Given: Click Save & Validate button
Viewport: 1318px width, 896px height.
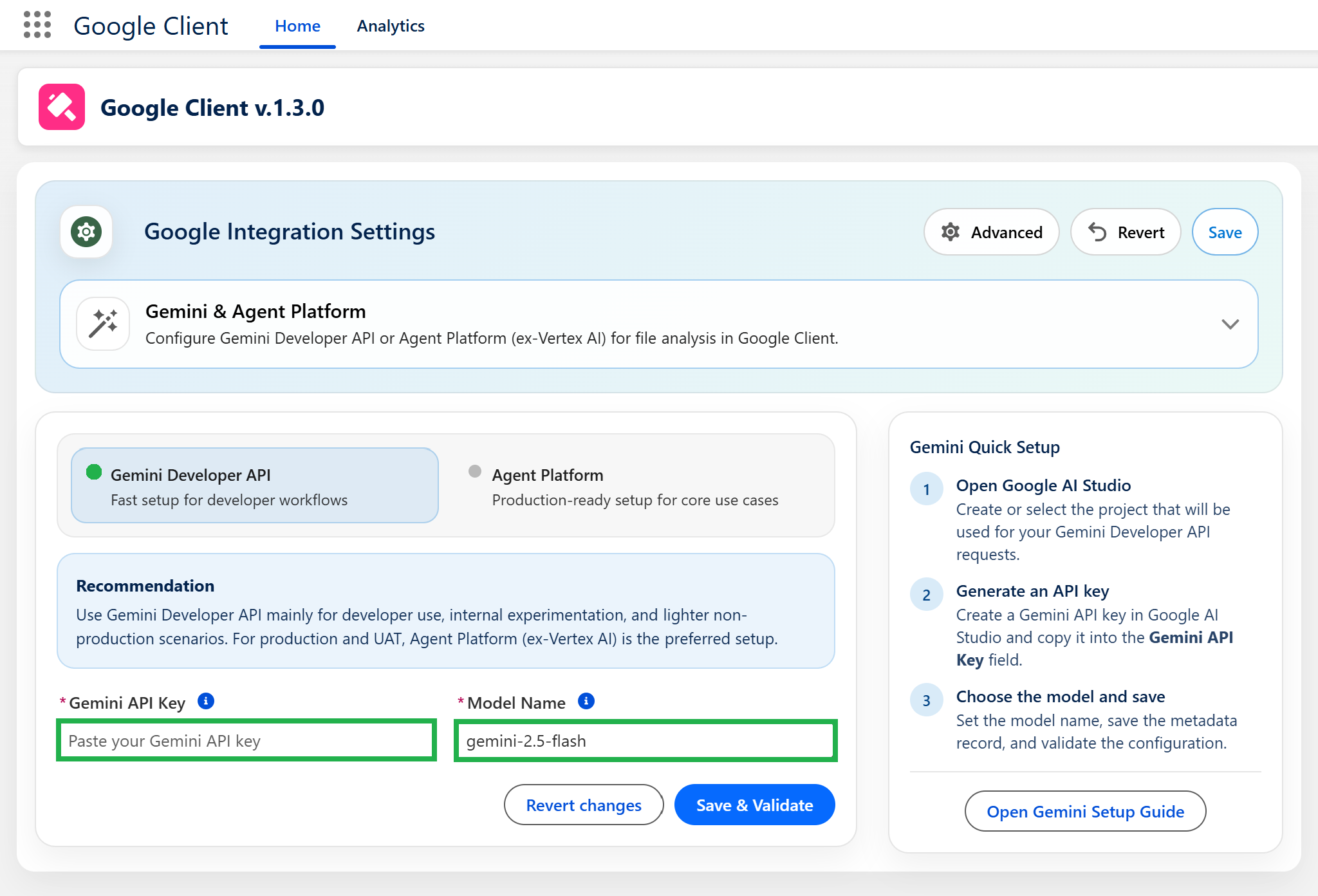Looking at the screenshot, I should pos(754,805).
